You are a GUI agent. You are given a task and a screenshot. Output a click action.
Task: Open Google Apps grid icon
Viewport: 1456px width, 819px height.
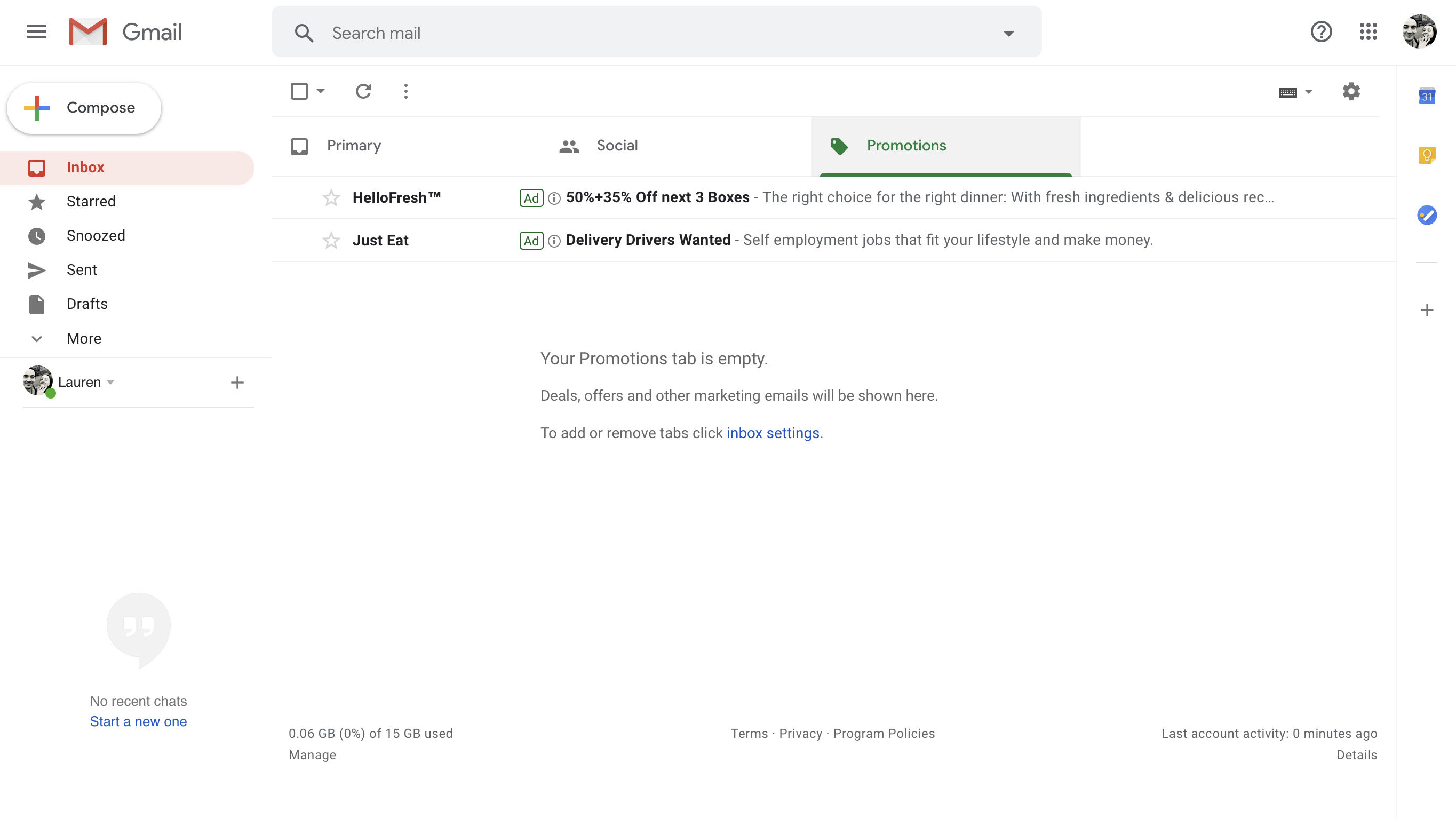click(1368, 32)
